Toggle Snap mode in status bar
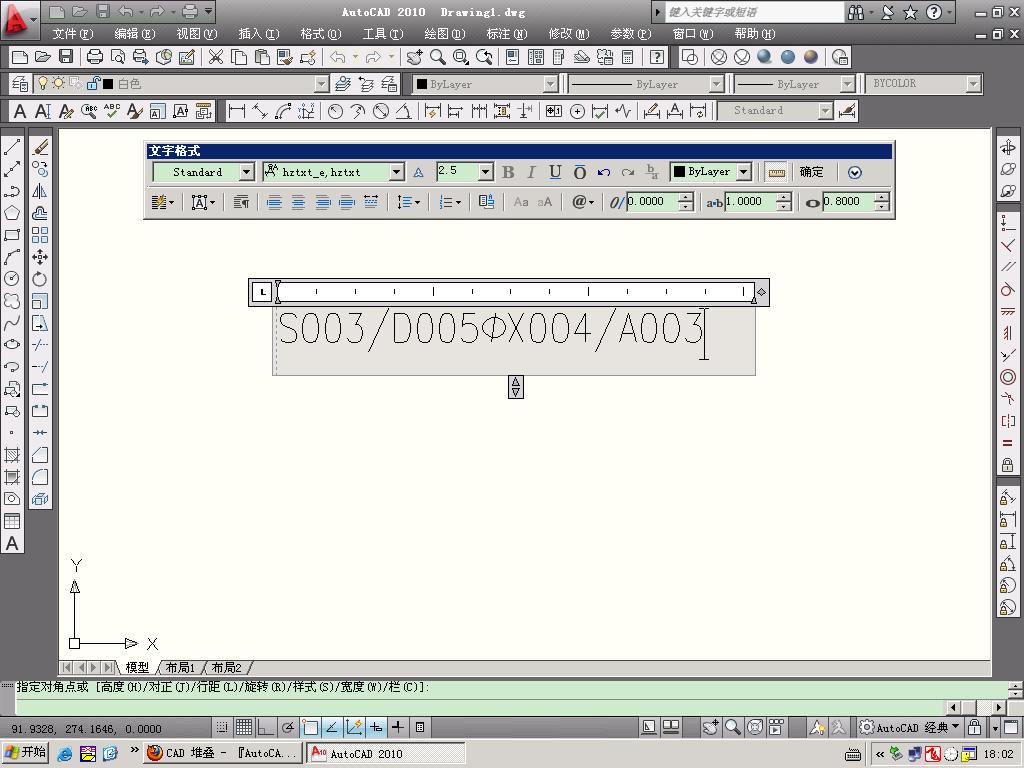The width and height of the screenshot is (1024, 768). [x=222, y=727]
